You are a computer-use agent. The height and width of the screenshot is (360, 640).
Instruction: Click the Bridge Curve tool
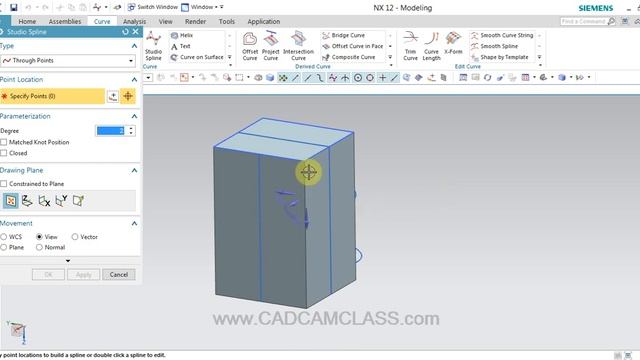(344, 36)
